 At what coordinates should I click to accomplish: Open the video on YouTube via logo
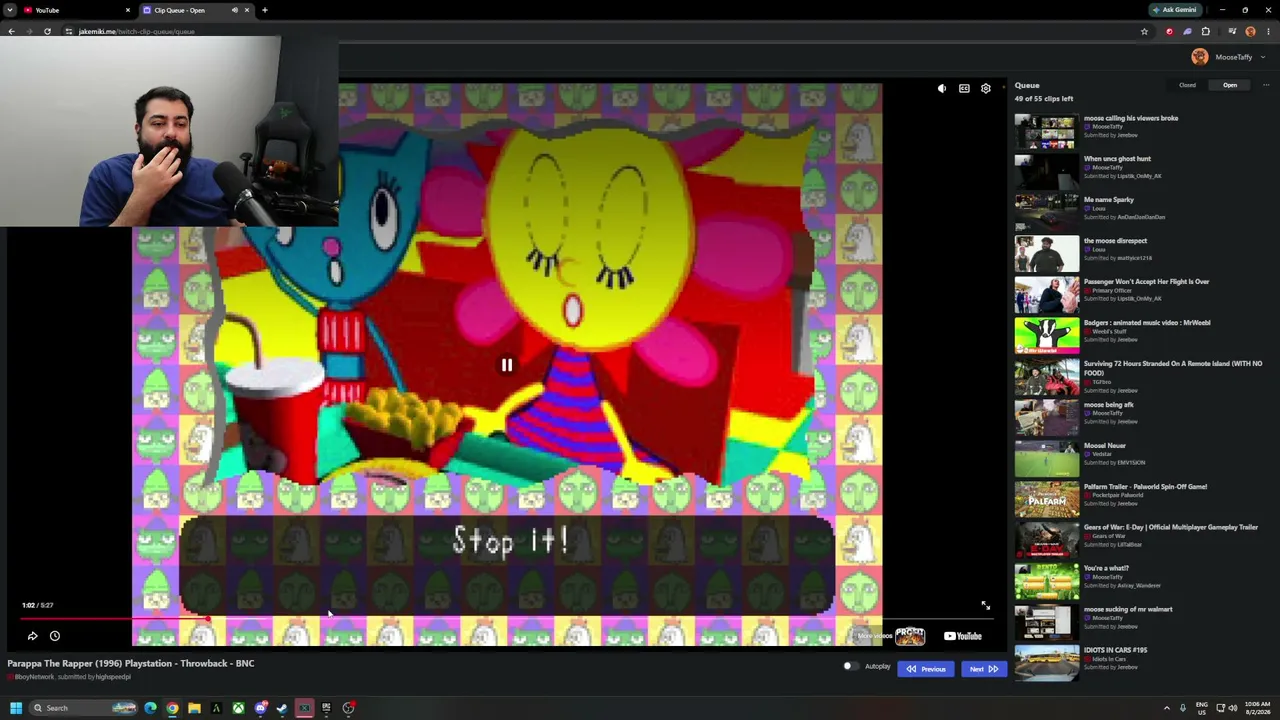click(963, 636)
